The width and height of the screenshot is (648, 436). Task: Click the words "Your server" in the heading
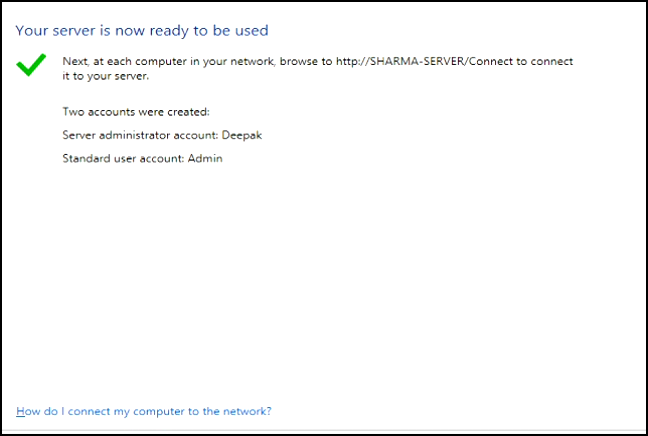pos(54,31)
